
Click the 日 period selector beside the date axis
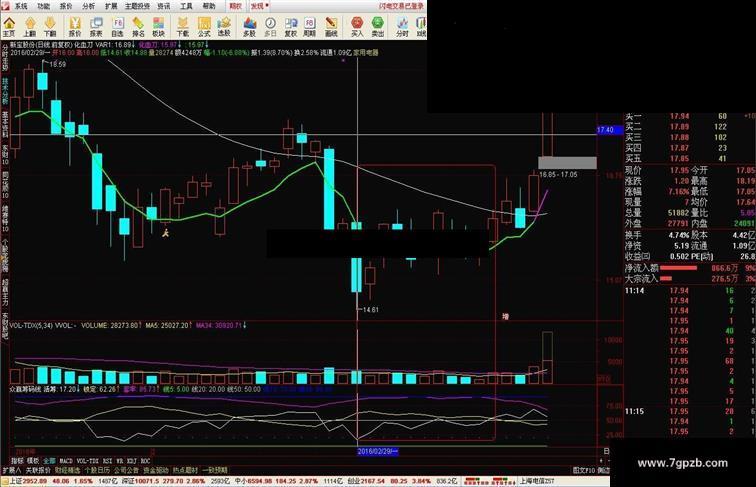[x=606, y=451]
